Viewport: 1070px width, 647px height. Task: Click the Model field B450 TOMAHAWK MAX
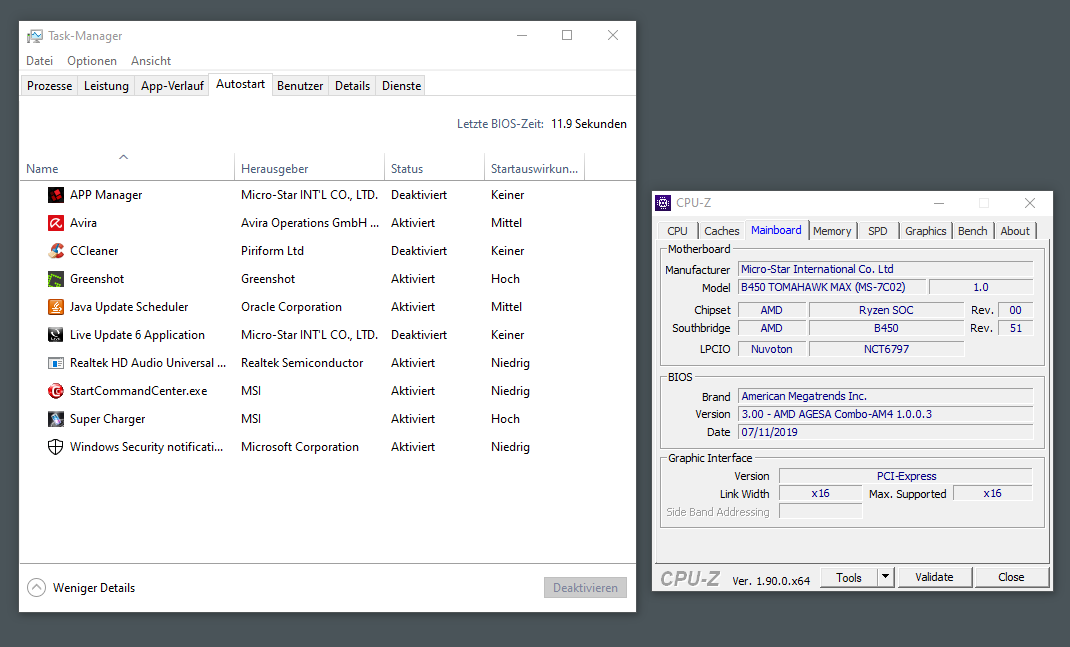[832, 287]
